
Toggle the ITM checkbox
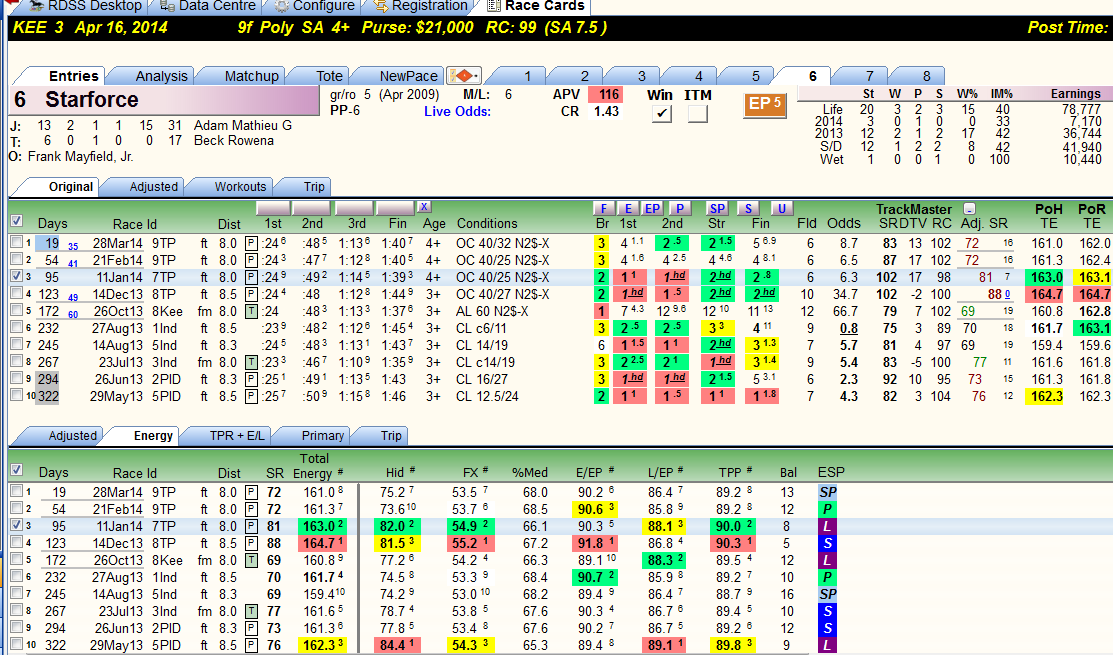tap(697, 113)
